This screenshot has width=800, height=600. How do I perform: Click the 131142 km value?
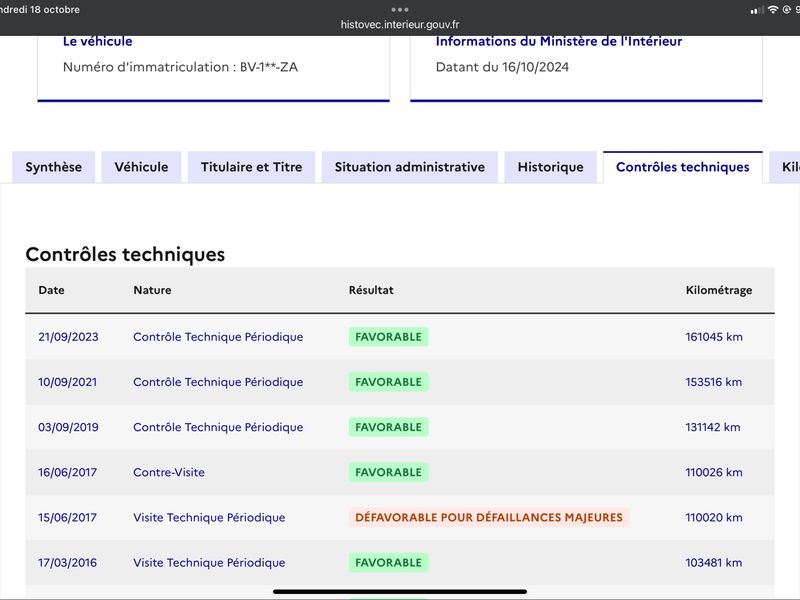[x=712, y=427]
